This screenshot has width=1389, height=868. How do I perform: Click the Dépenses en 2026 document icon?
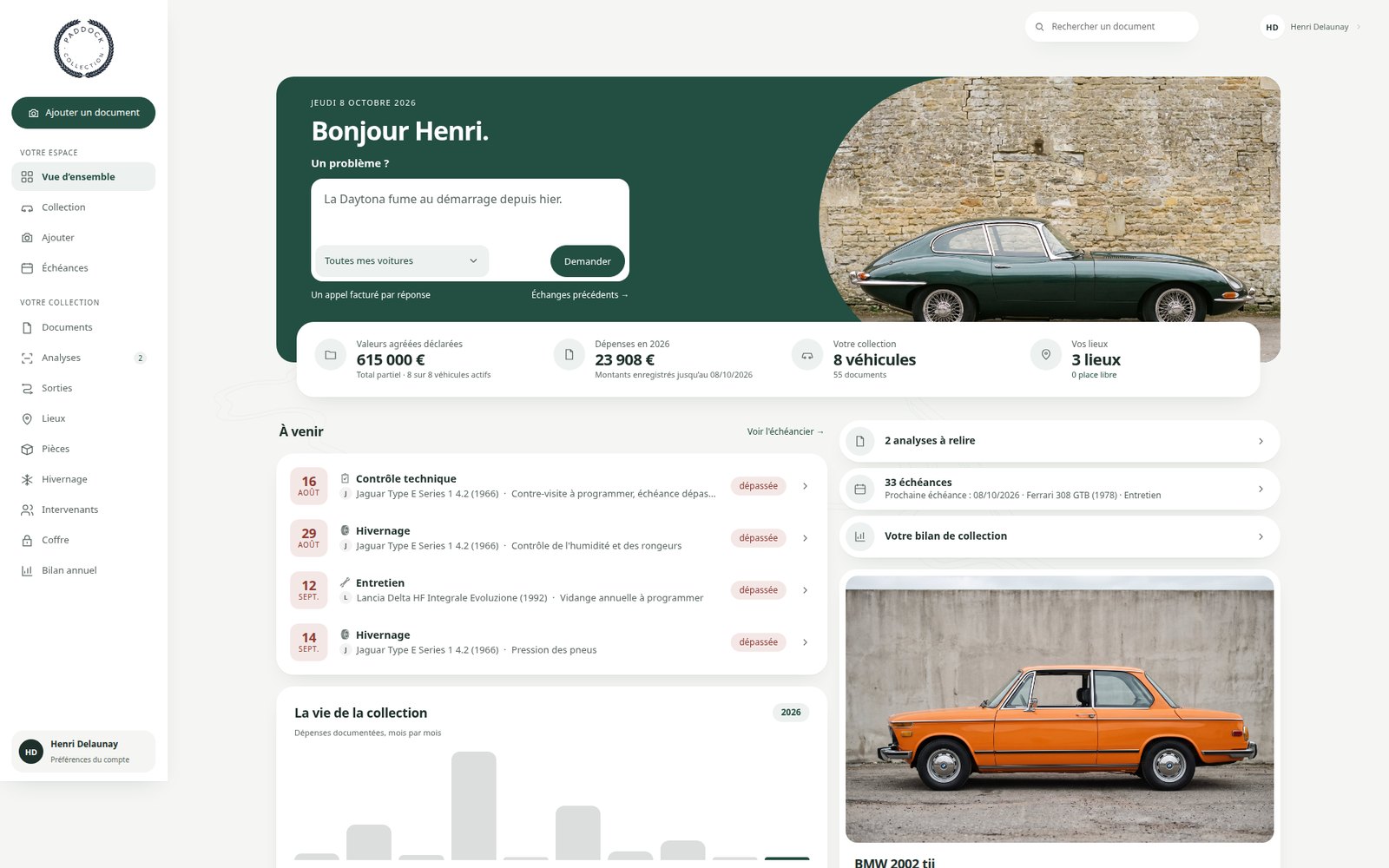click(569, 355)
